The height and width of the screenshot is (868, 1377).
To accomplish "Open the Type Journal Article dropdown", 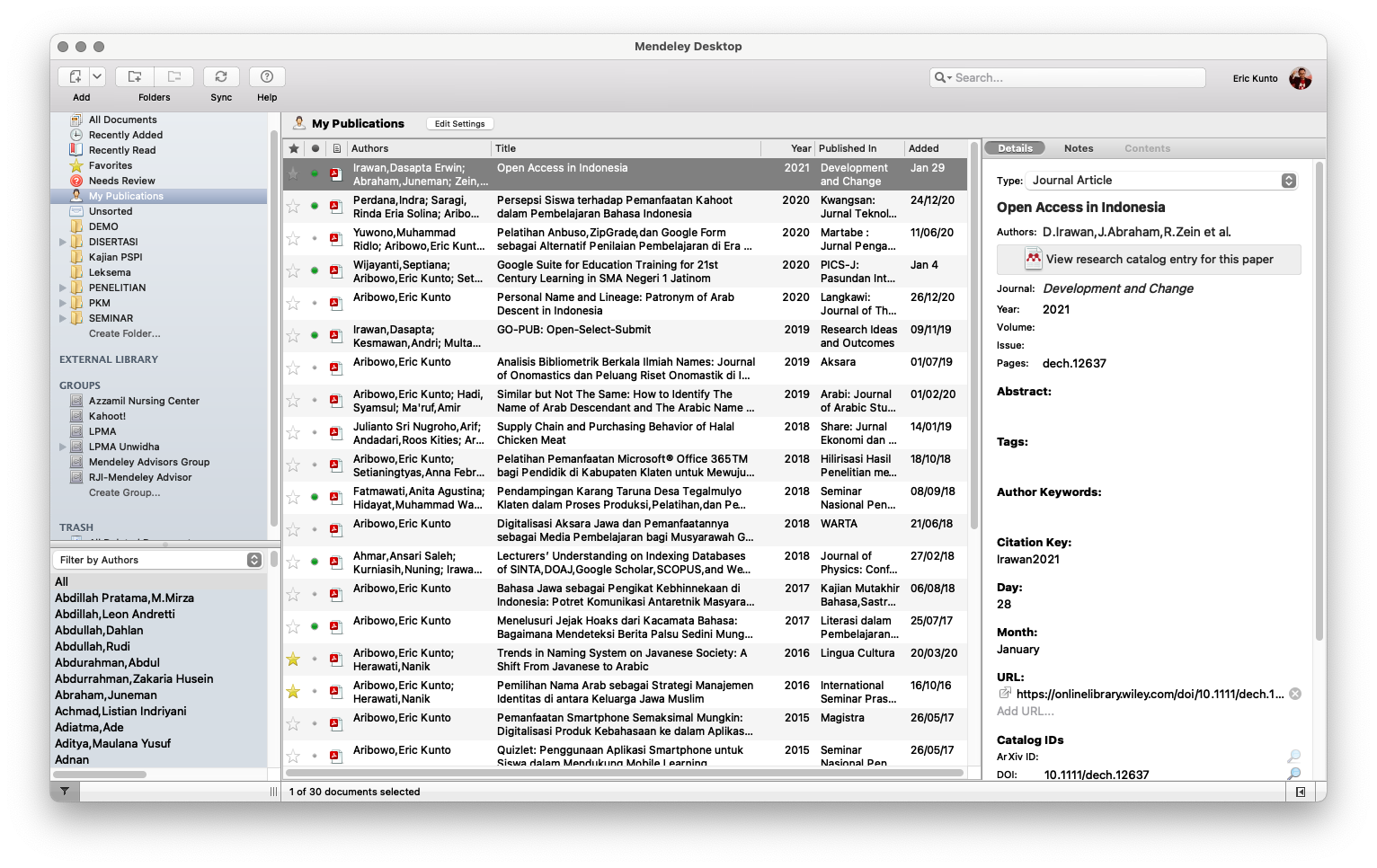I will (x=1162, y=181).
